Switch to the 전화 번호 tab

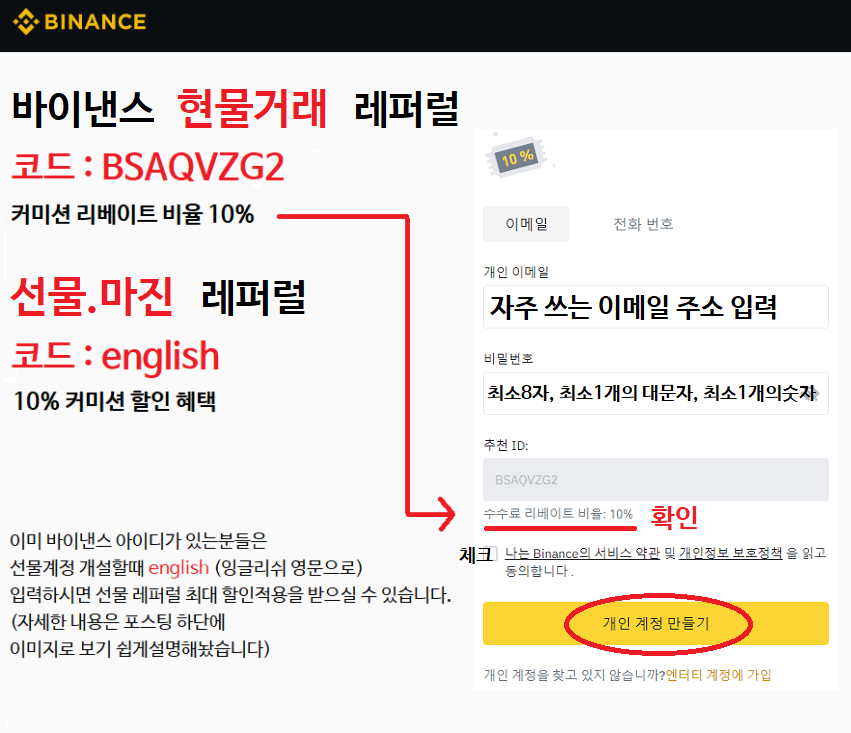pos(643,224)
